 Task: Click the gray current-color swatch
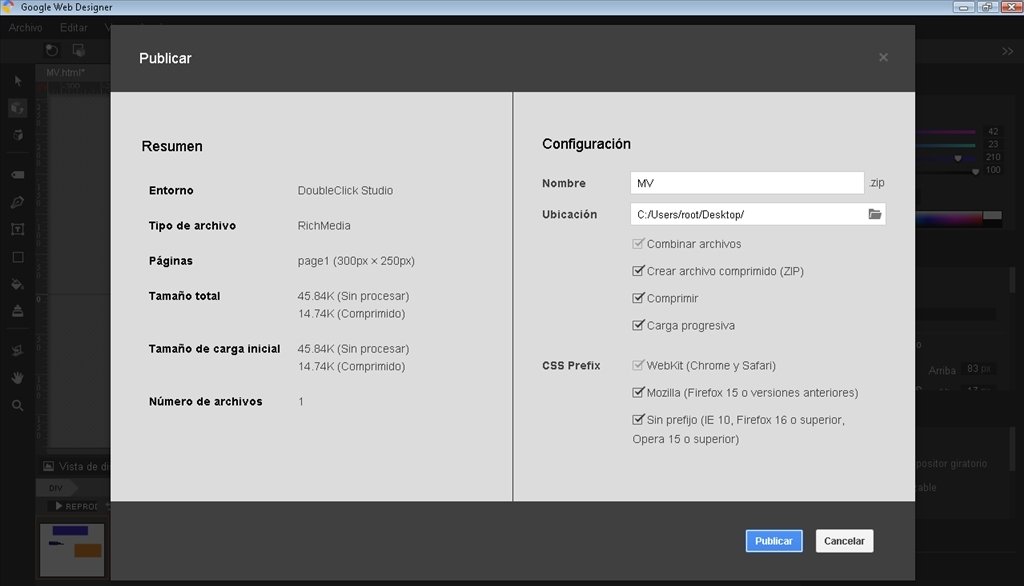tap(992, 216)
